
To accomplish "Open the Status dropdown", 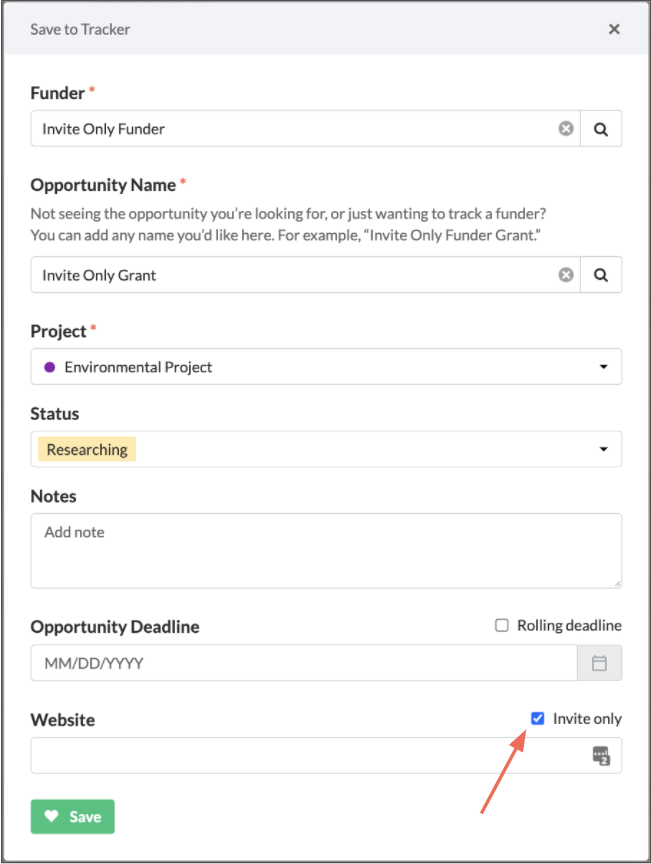I will pyautogui.click(x=606, y=449).
